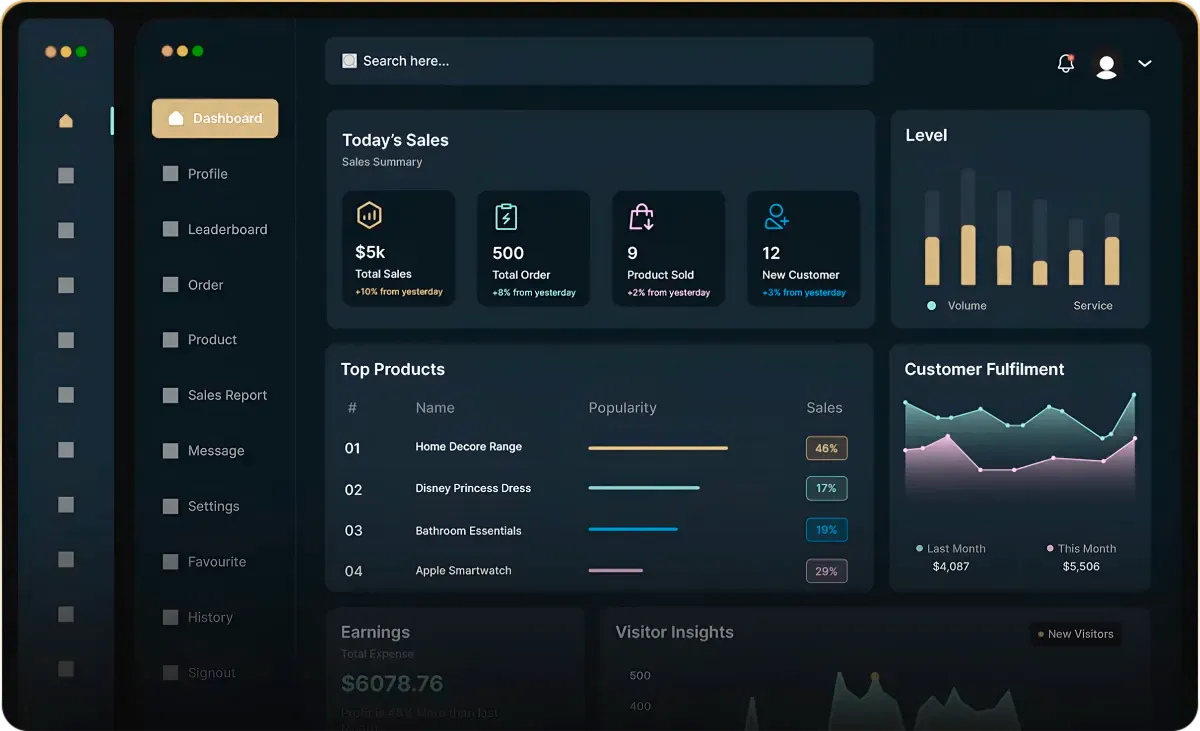Click the $6078.76 earnings value
Screen dimensions: 1200x731
point(392,684)
